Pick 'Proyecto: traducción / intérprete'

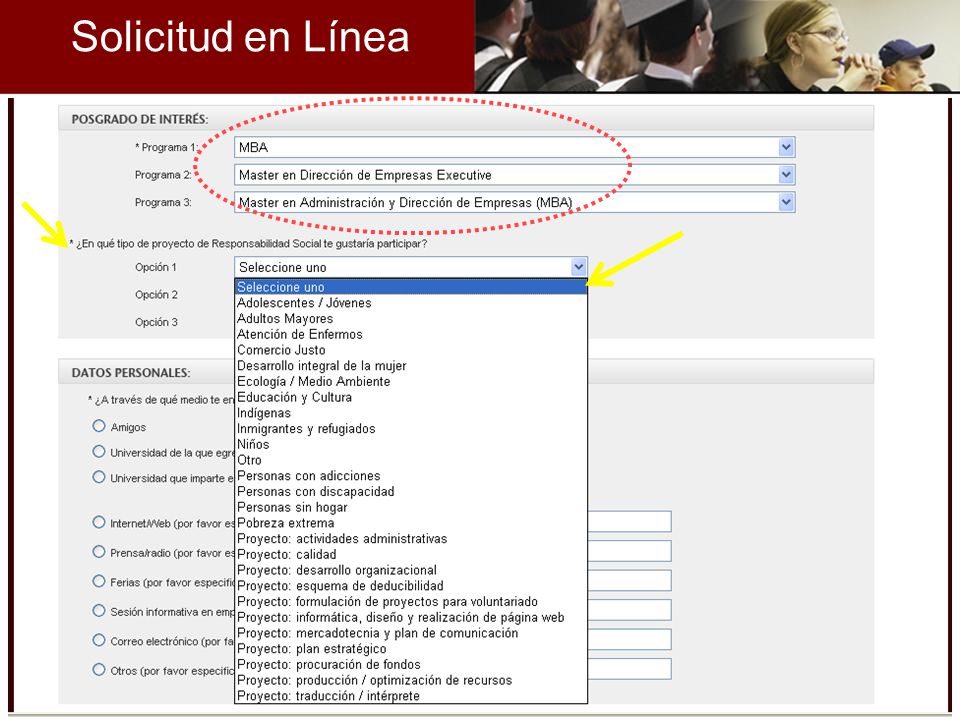pos(411,696)
